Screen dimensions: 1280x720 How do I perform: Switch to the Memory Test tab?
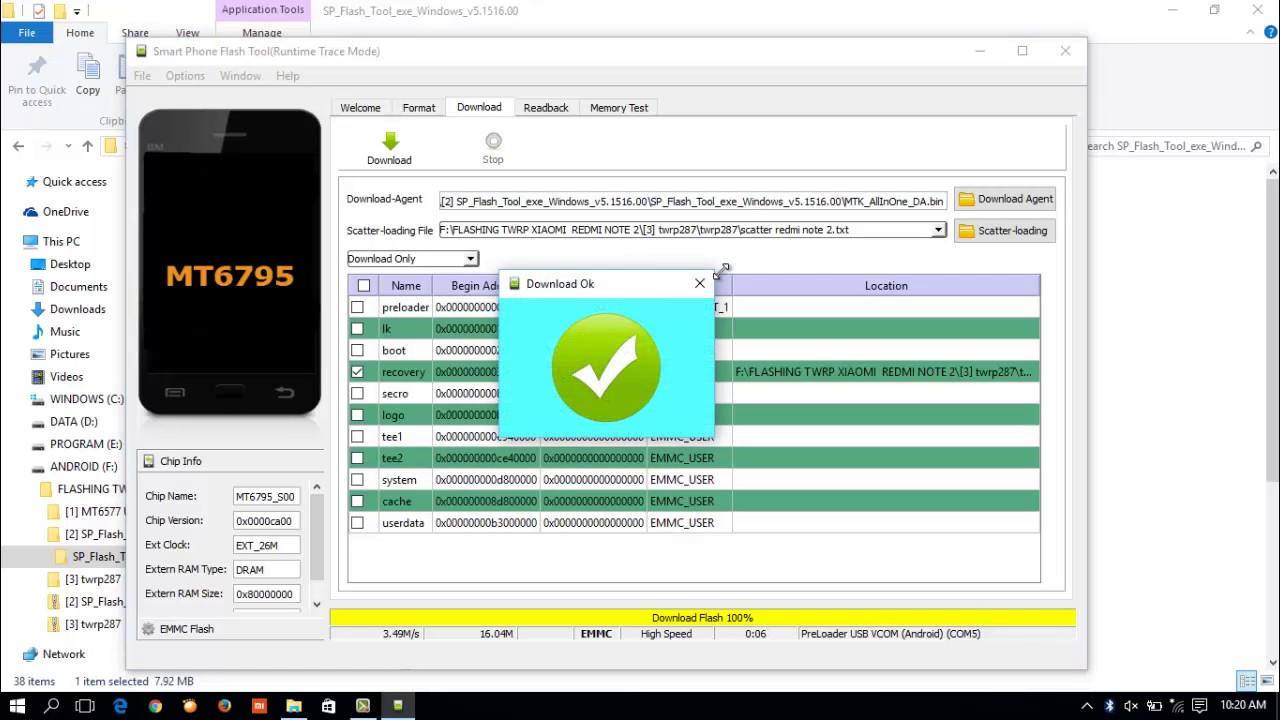(619, 108)
